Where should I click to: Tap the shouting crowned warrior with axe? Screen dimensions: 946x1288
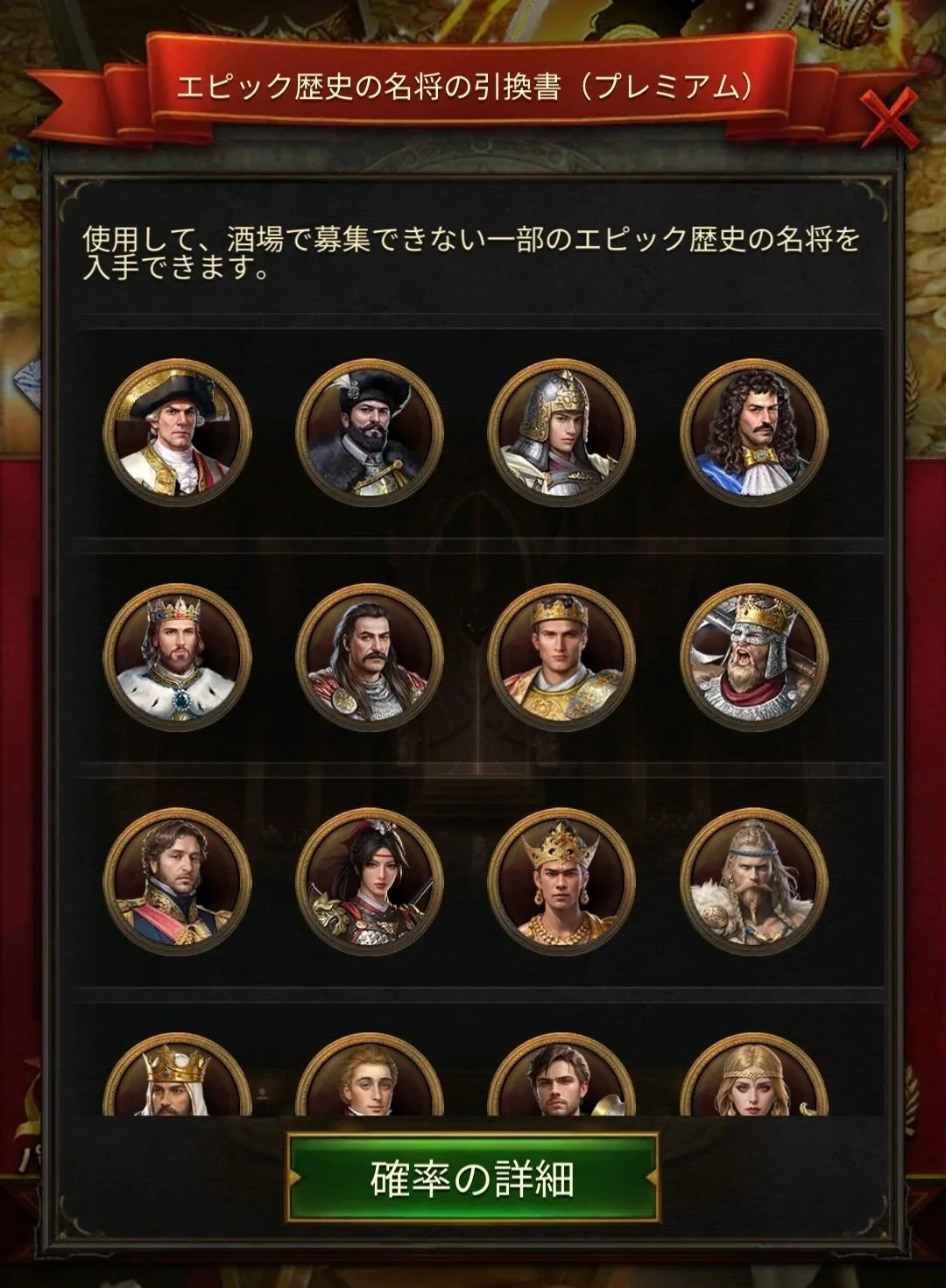[x=753, y=658]
